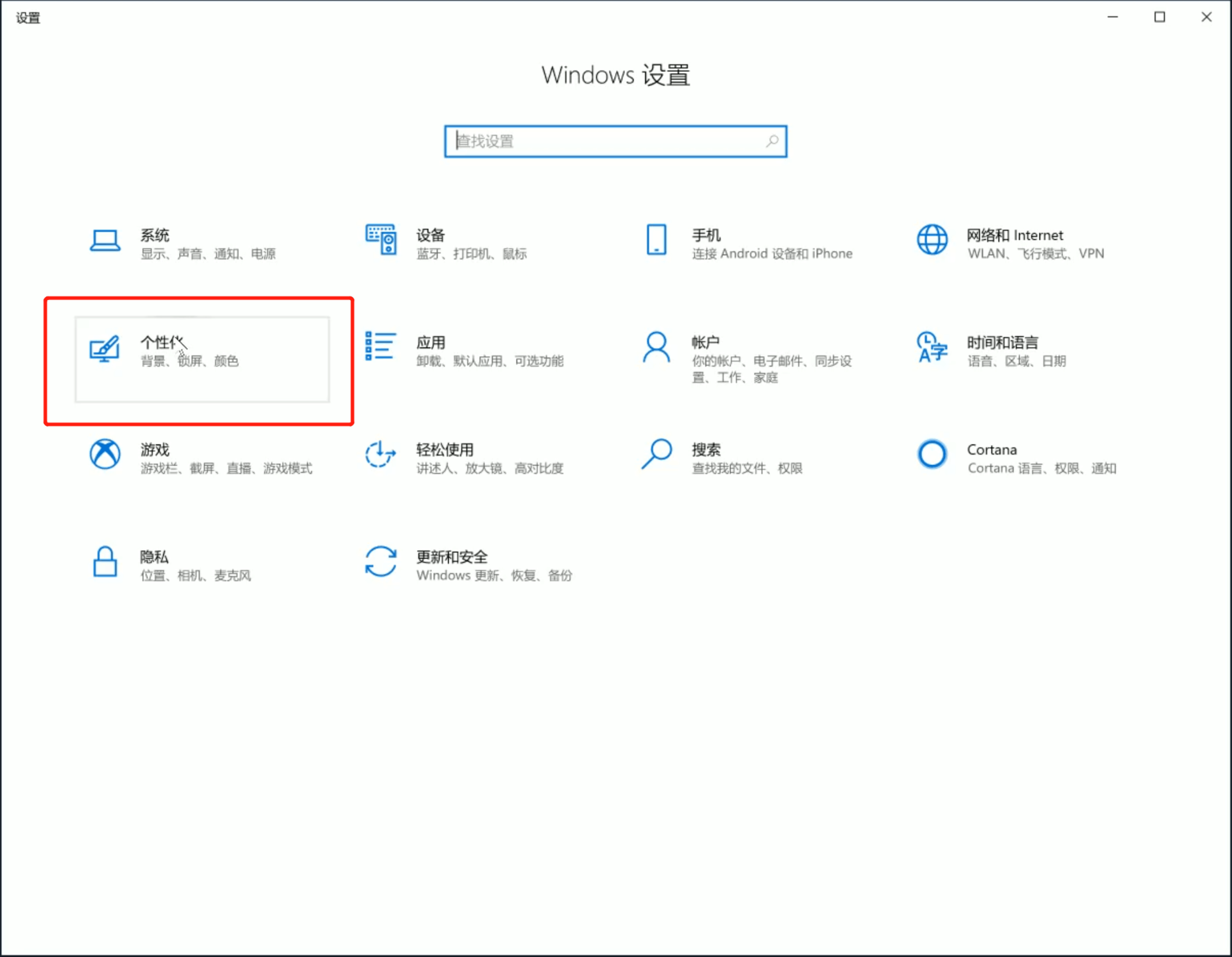Image resolution: width=1232 pixels, height=957 pixels.
Task: Open the 个性化 paintbrush monitor icon
Action: (105, 348)
